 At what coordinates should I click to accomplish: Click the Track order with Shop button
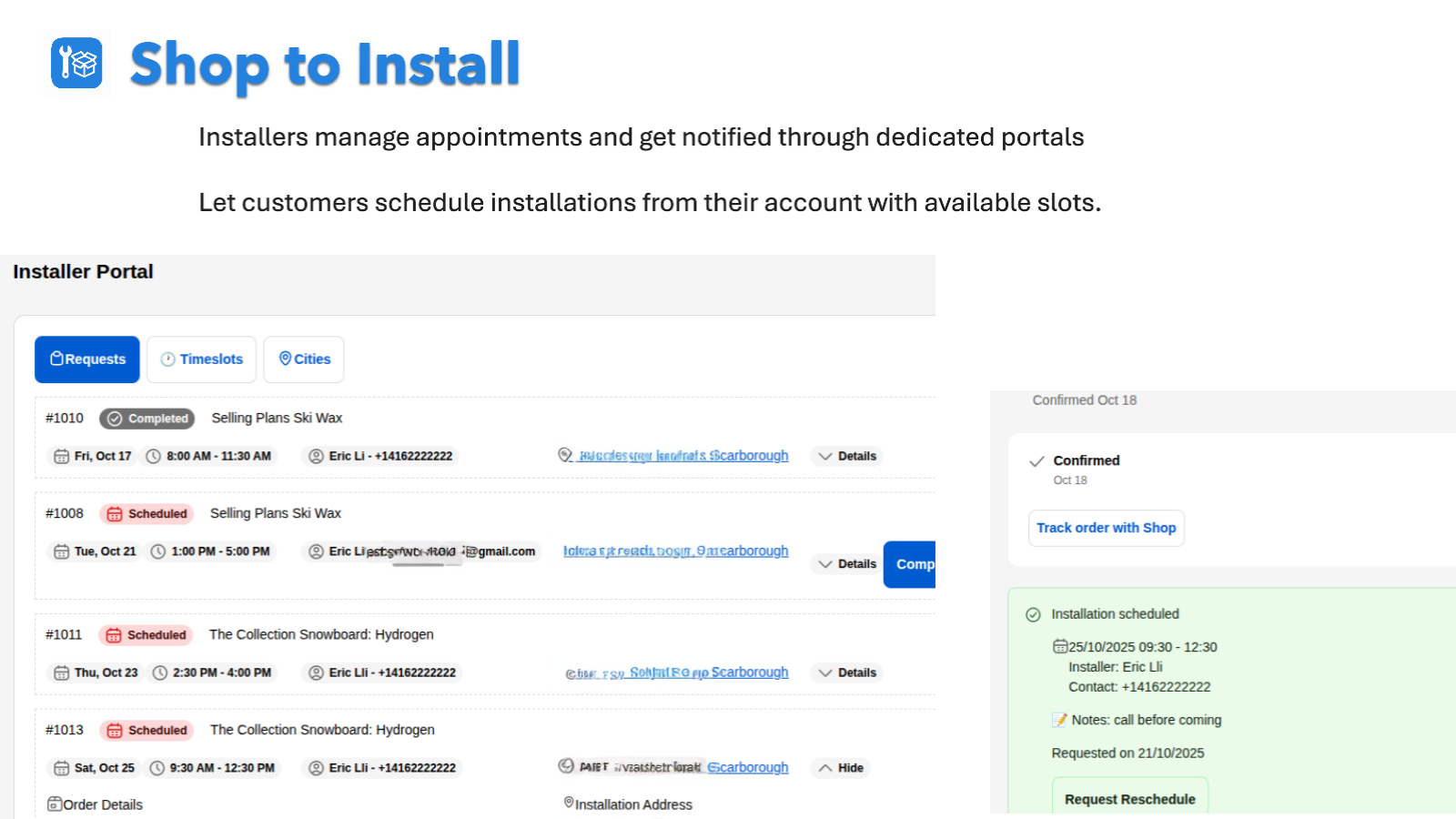(x=1106, y=528)
